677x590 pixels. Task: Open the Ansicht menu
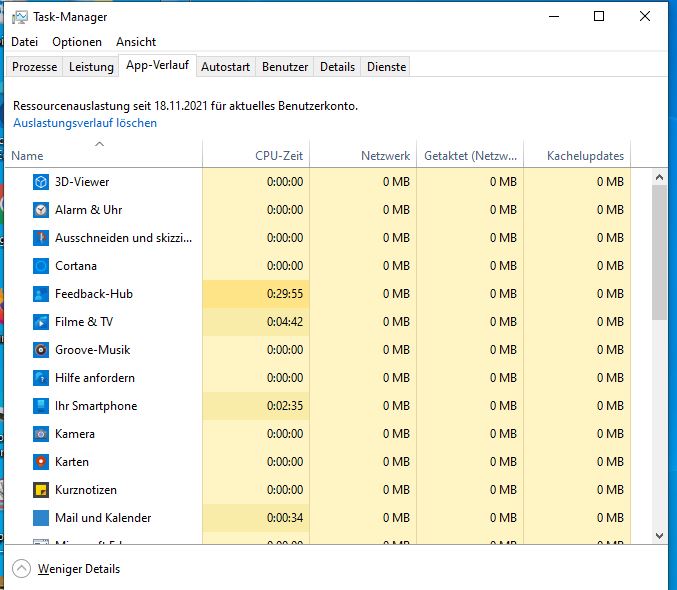tap(136, 42)
